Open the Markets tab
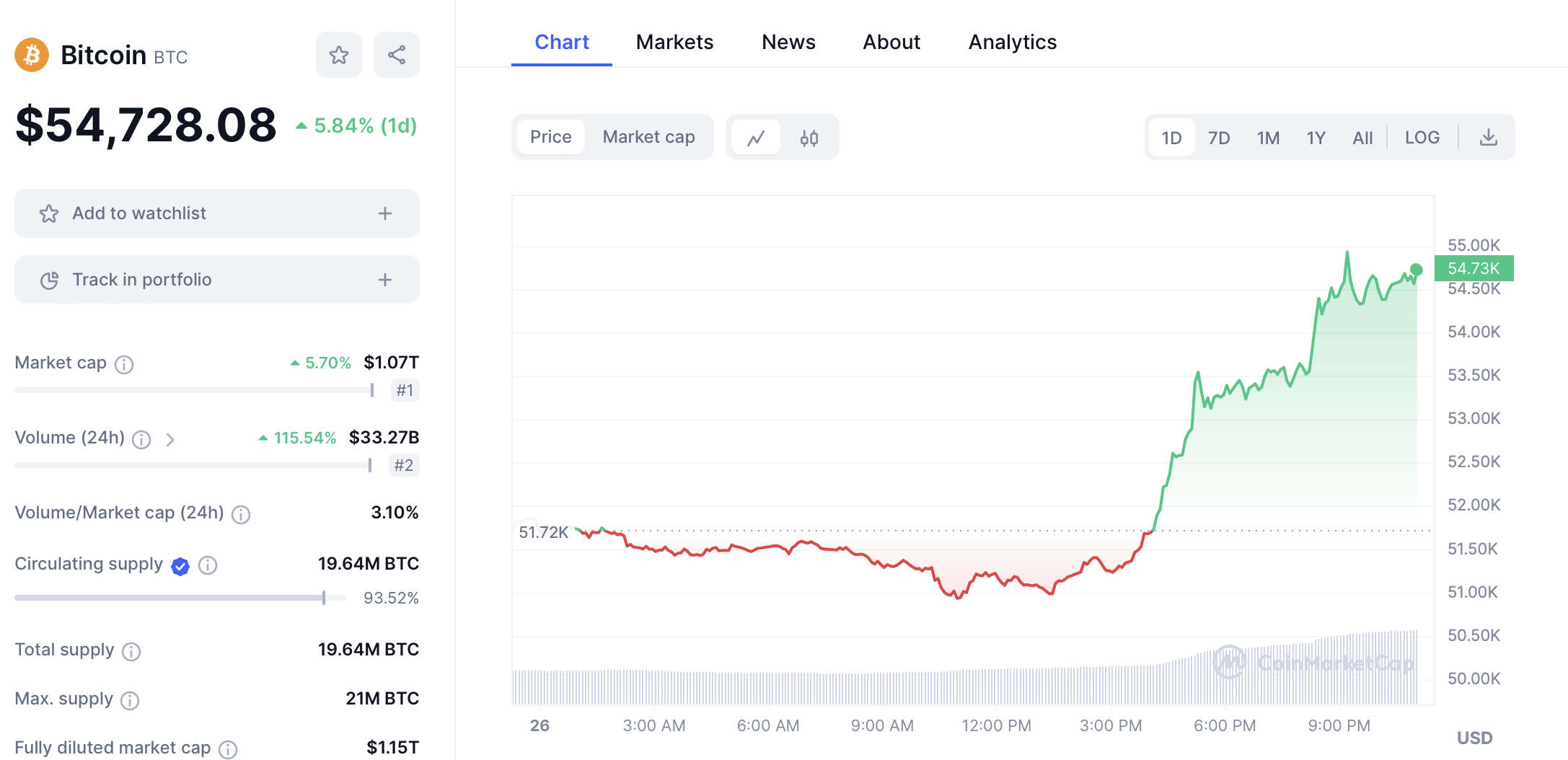This screenshot has height=760, width=1568. (x=674, y=42)
